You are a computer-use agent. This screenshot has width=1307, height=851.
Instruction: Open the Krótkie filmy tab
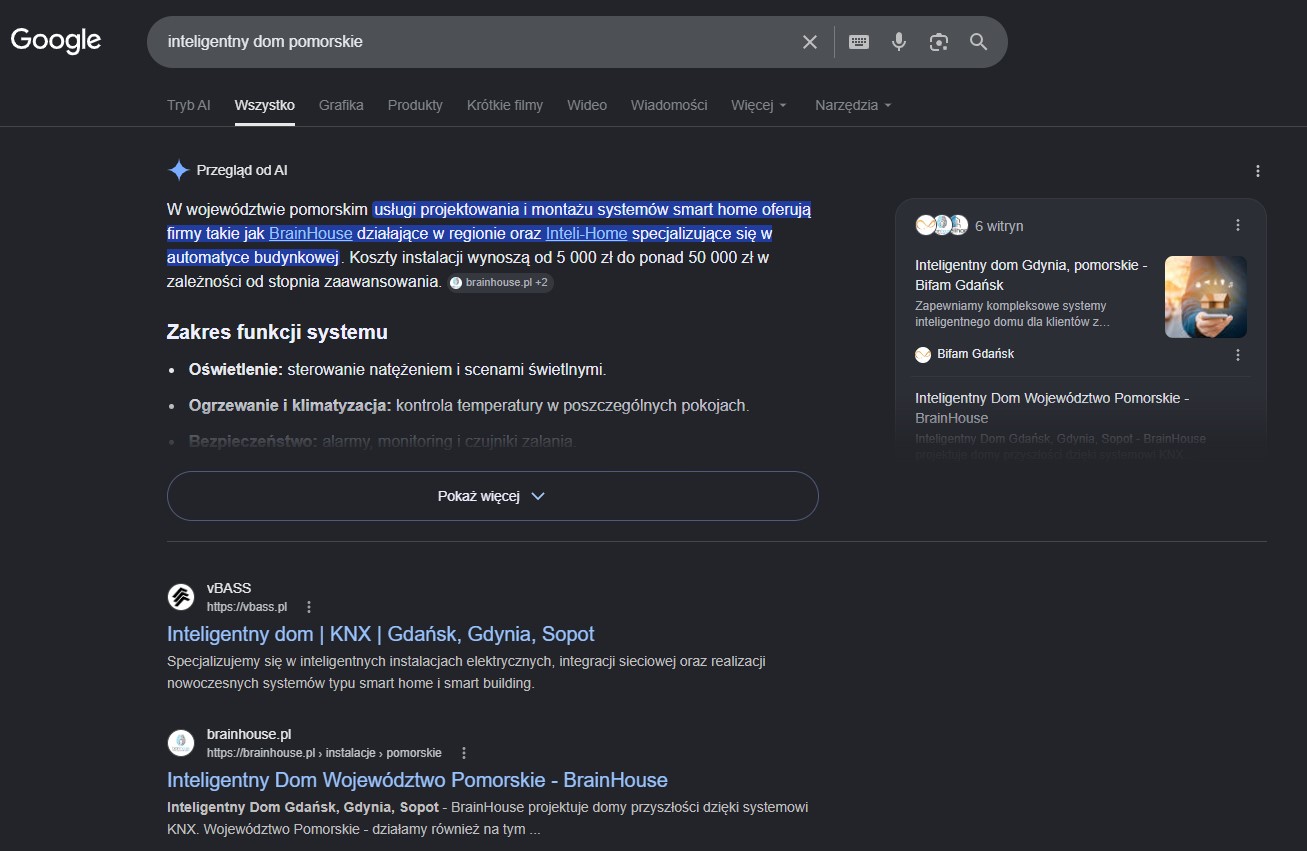click(505, 105)
